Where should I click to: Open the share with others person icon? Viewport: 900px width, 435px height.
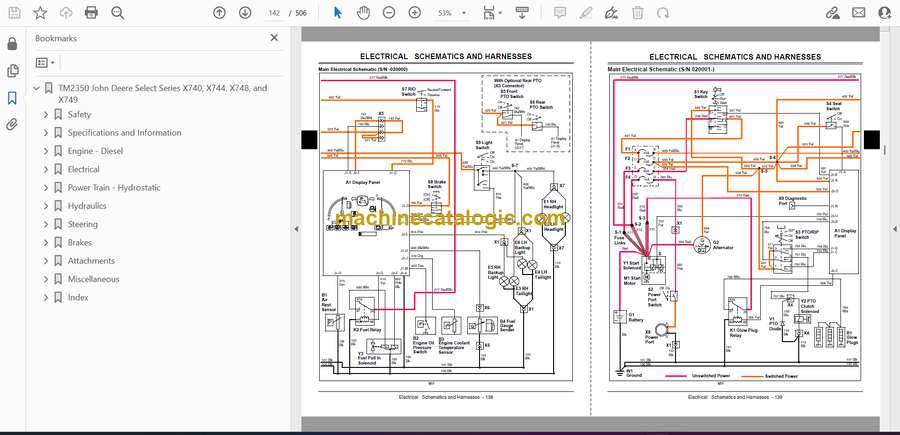[x=885, y=13]
